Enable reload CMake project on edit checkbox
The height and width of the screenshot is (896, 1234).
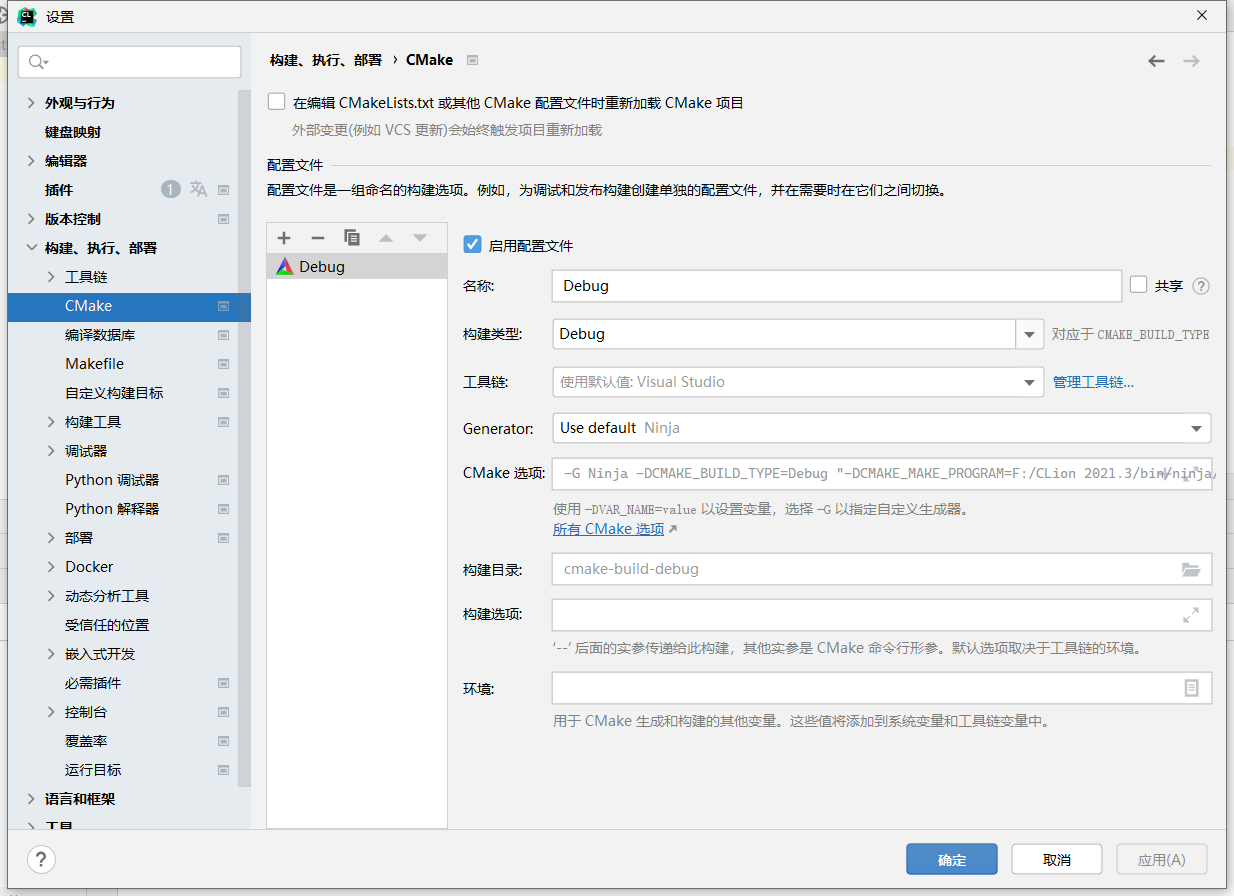pos(276,102)
